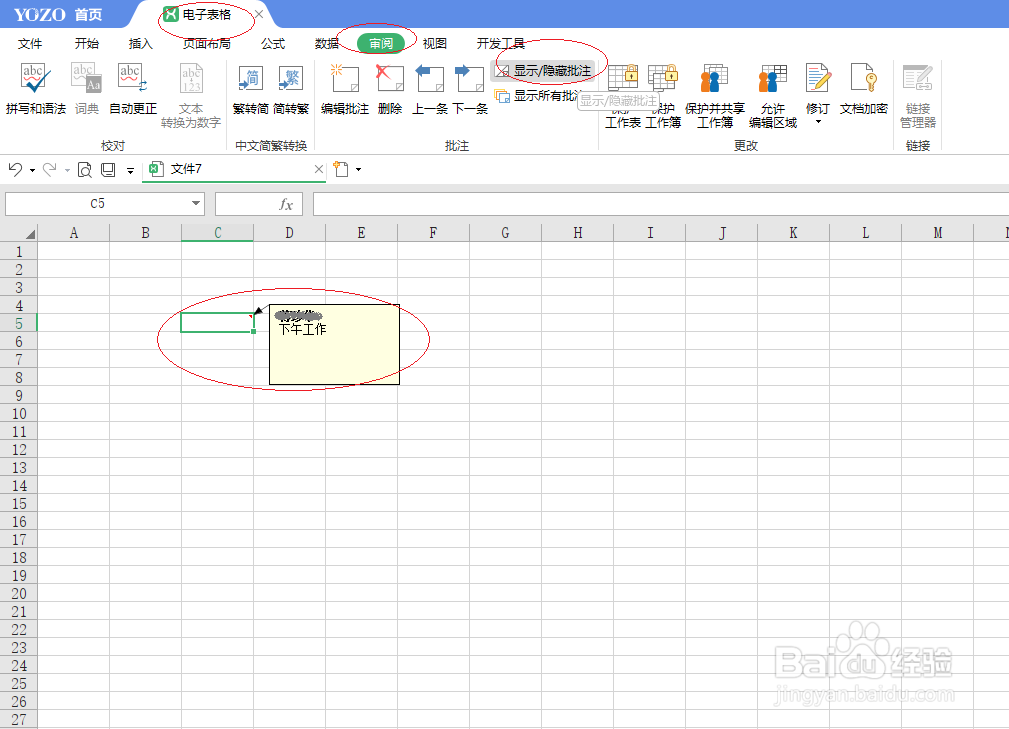This screenshot has width=1009, height=729.
Task: Switch to the 视图 ribbon tab
Action: click(434, 44)
